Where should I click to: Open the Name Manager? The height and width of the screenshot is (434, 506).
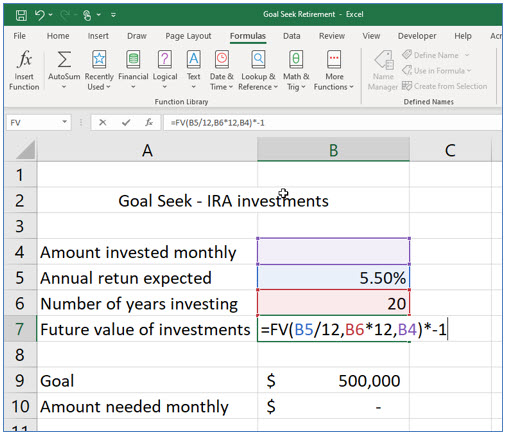click(x=383, y=70)
